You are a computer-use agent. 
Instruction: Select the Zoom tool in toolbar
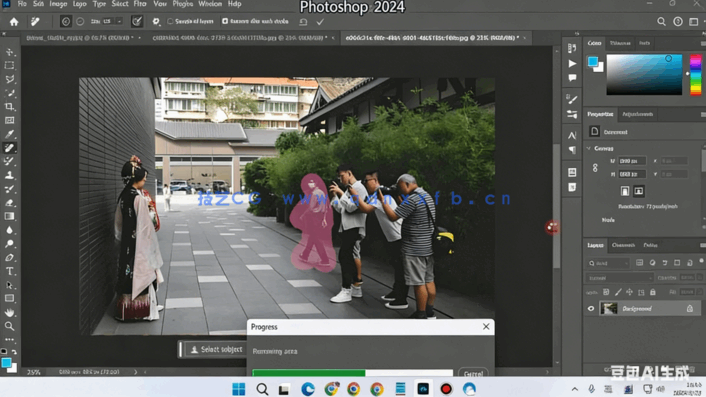click(x=9, y=326)
